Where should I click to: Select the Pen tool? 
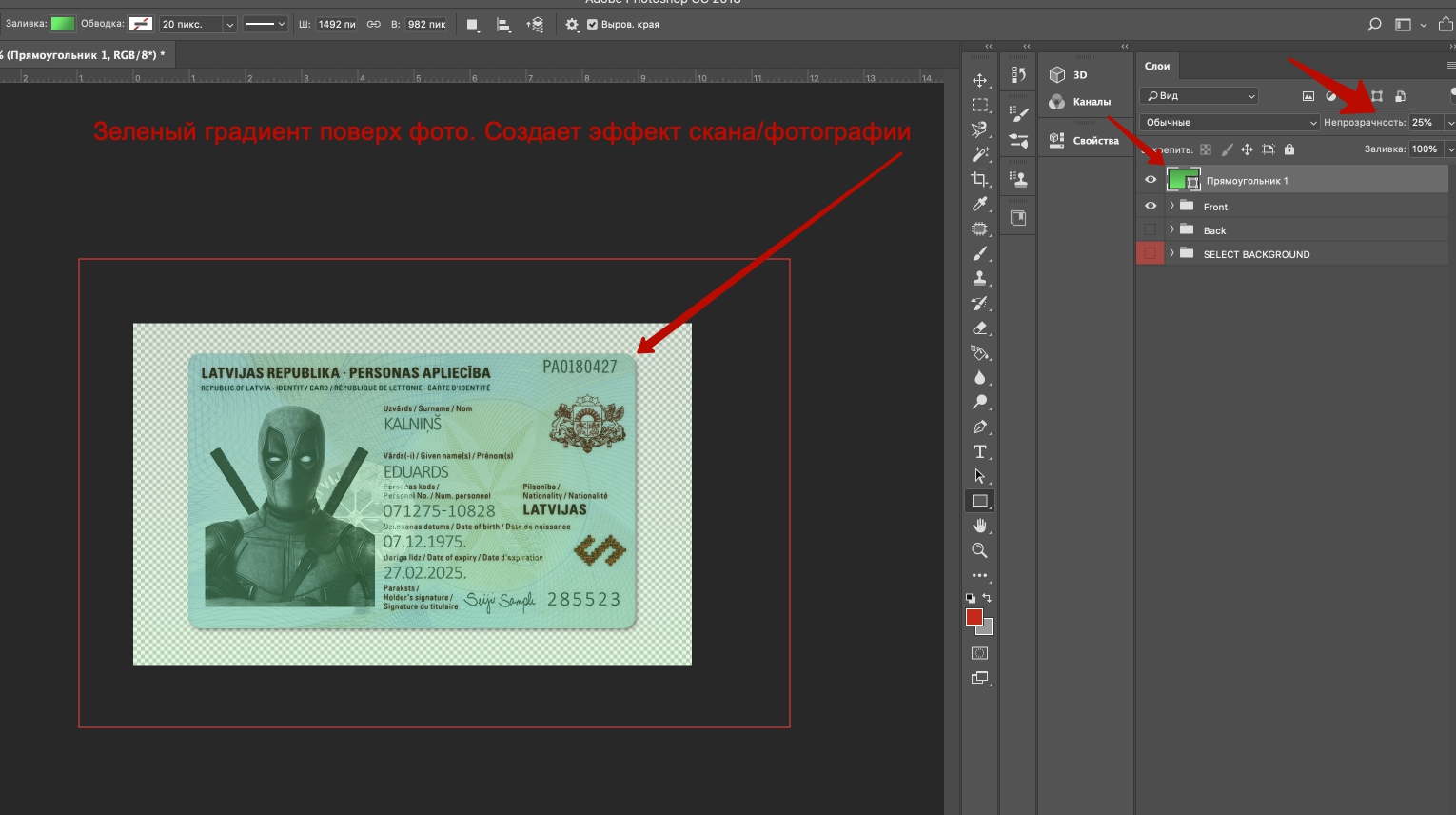coord(979,427)
